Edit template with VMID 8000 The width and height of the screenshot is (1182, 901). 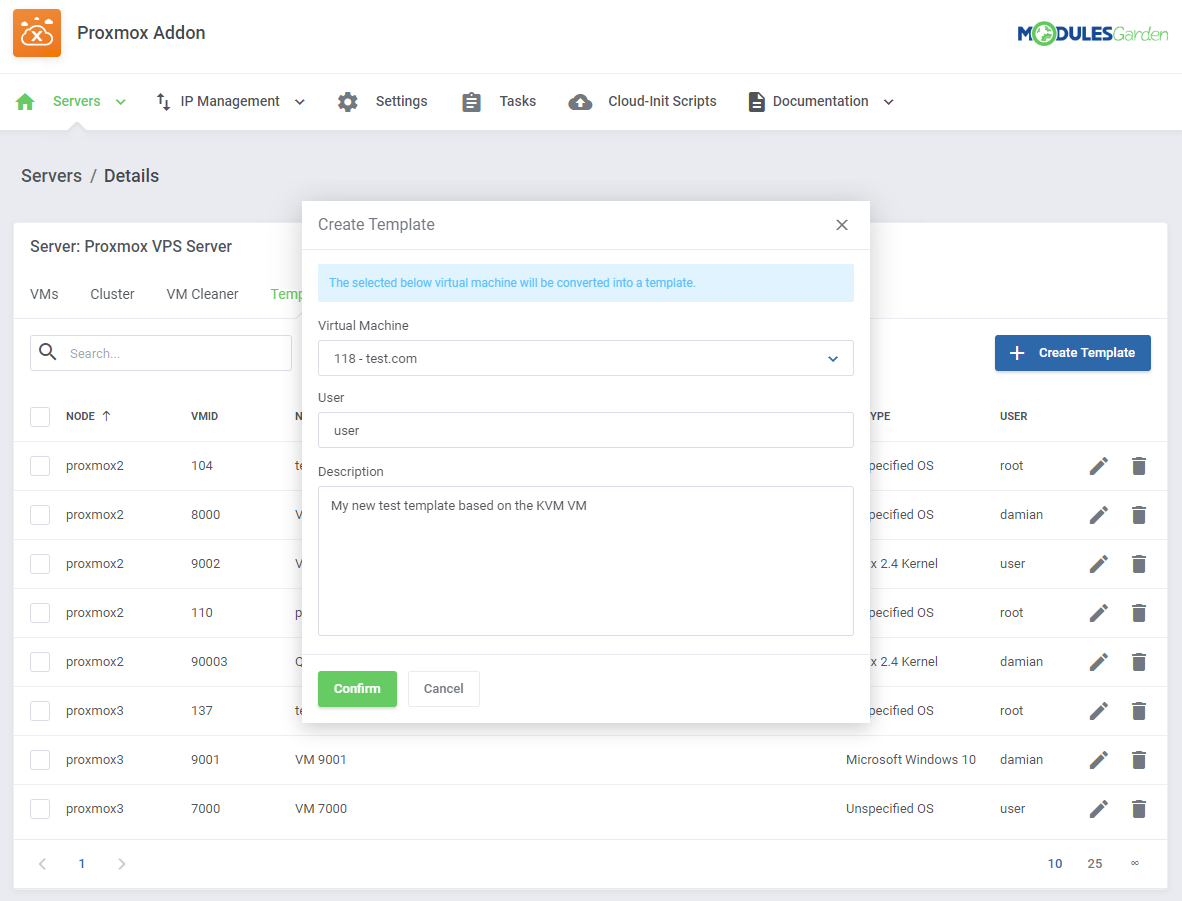1098,515
